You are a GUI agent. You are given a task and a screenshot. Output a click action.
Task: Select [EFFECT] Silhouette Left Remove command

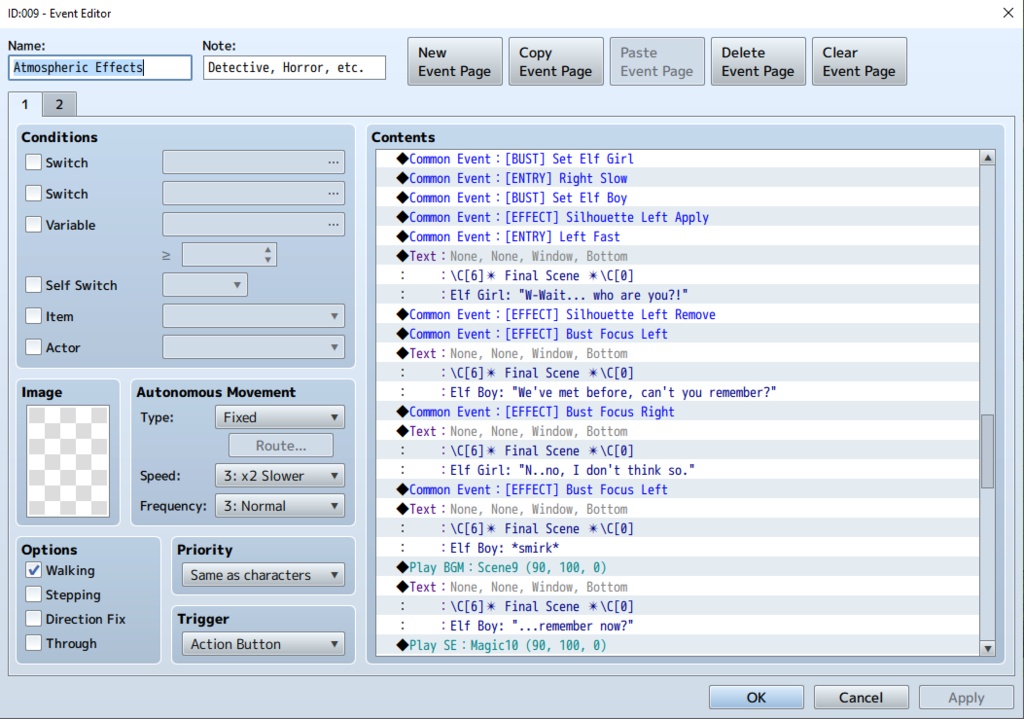pyautogui.click(x=677, y=314)
